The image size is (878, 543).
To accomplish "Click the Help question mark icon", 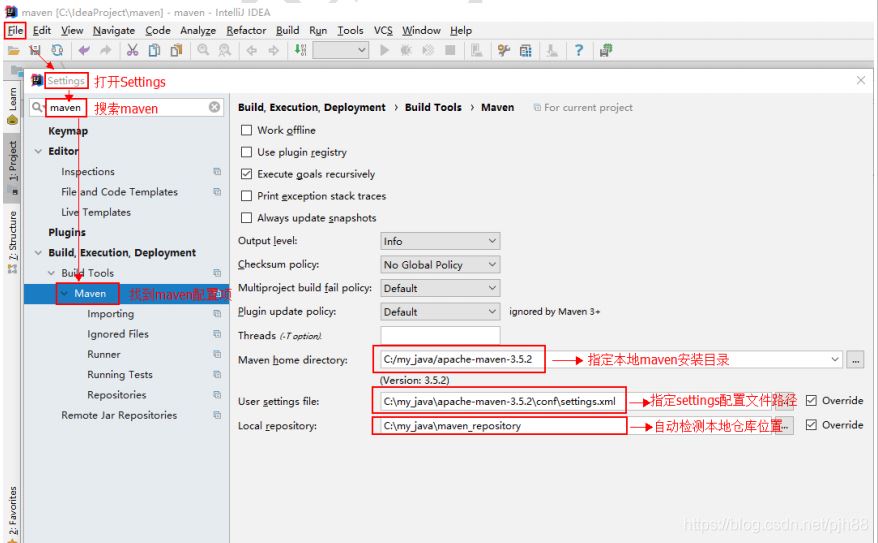I will [x=578, y=50].
